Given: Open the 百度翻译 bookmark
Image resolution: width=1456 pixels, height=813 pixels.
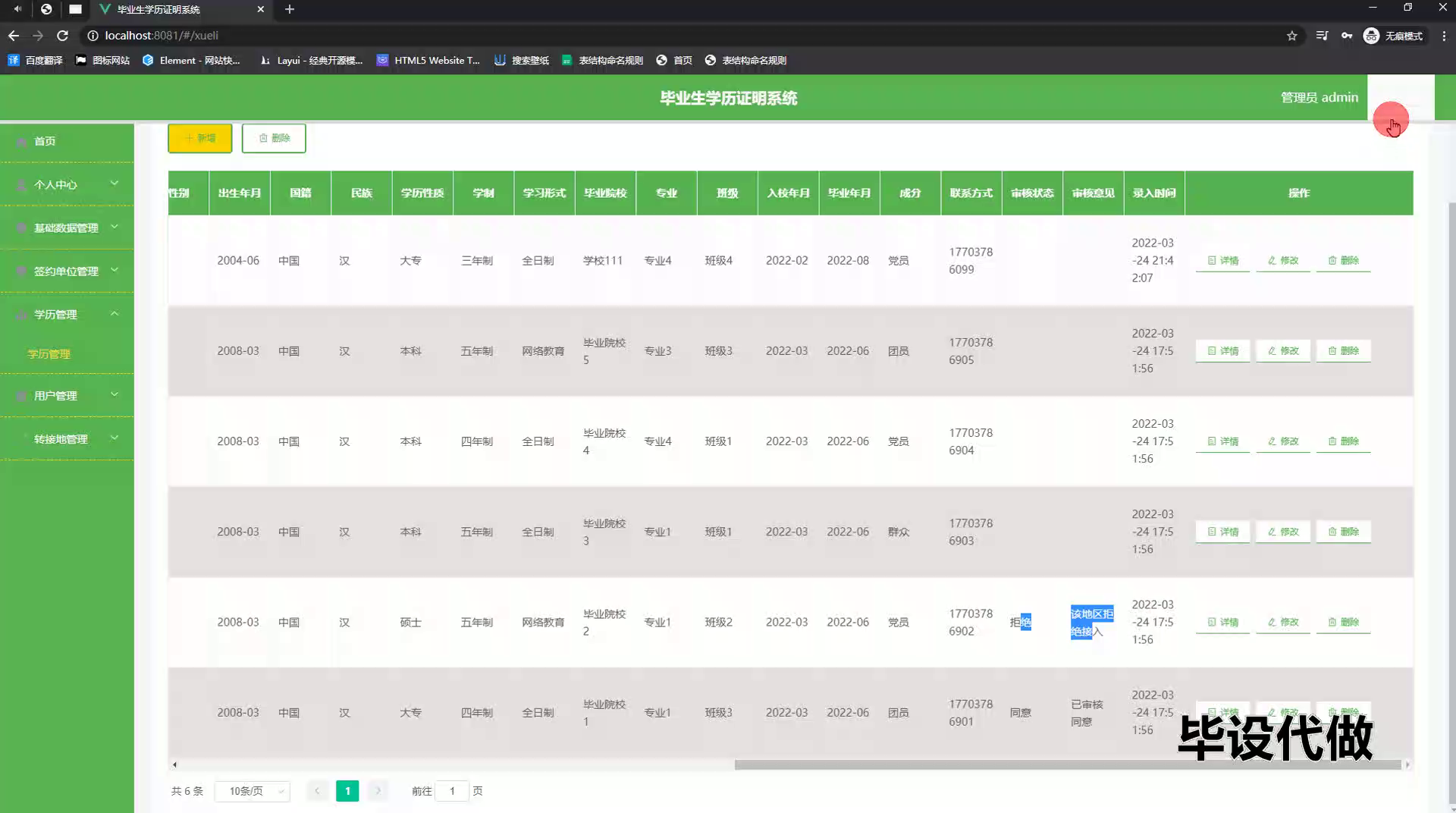Looking at the screenshot, I should point(36,60).
